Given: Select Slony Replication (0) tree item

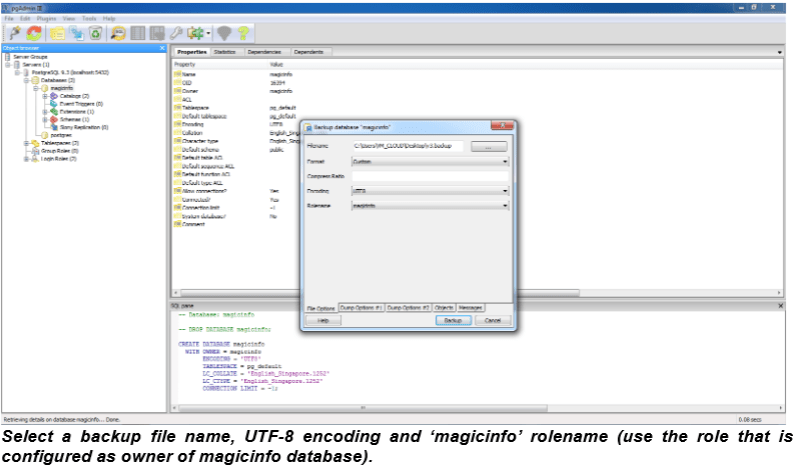Looking at the screenshot, I should [84, 127].
